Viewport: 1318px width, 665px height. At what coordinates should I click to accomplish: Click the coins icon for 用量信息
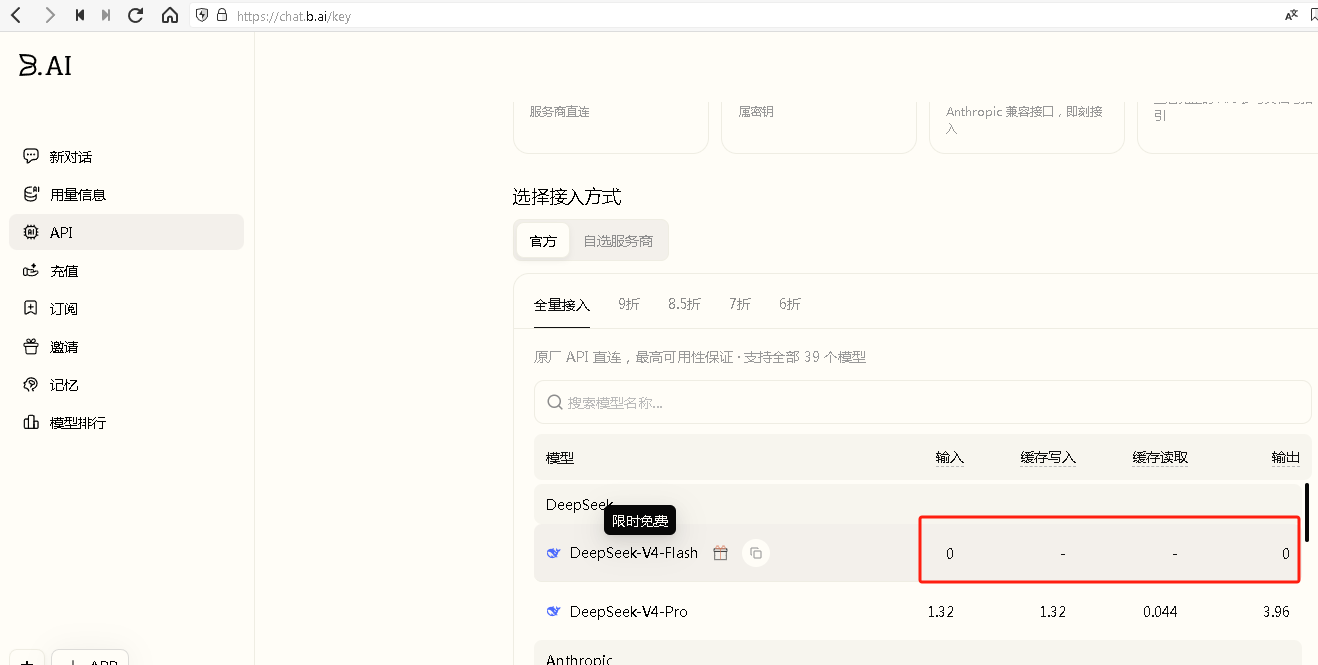pyautogui.click(x=31, y=194)
